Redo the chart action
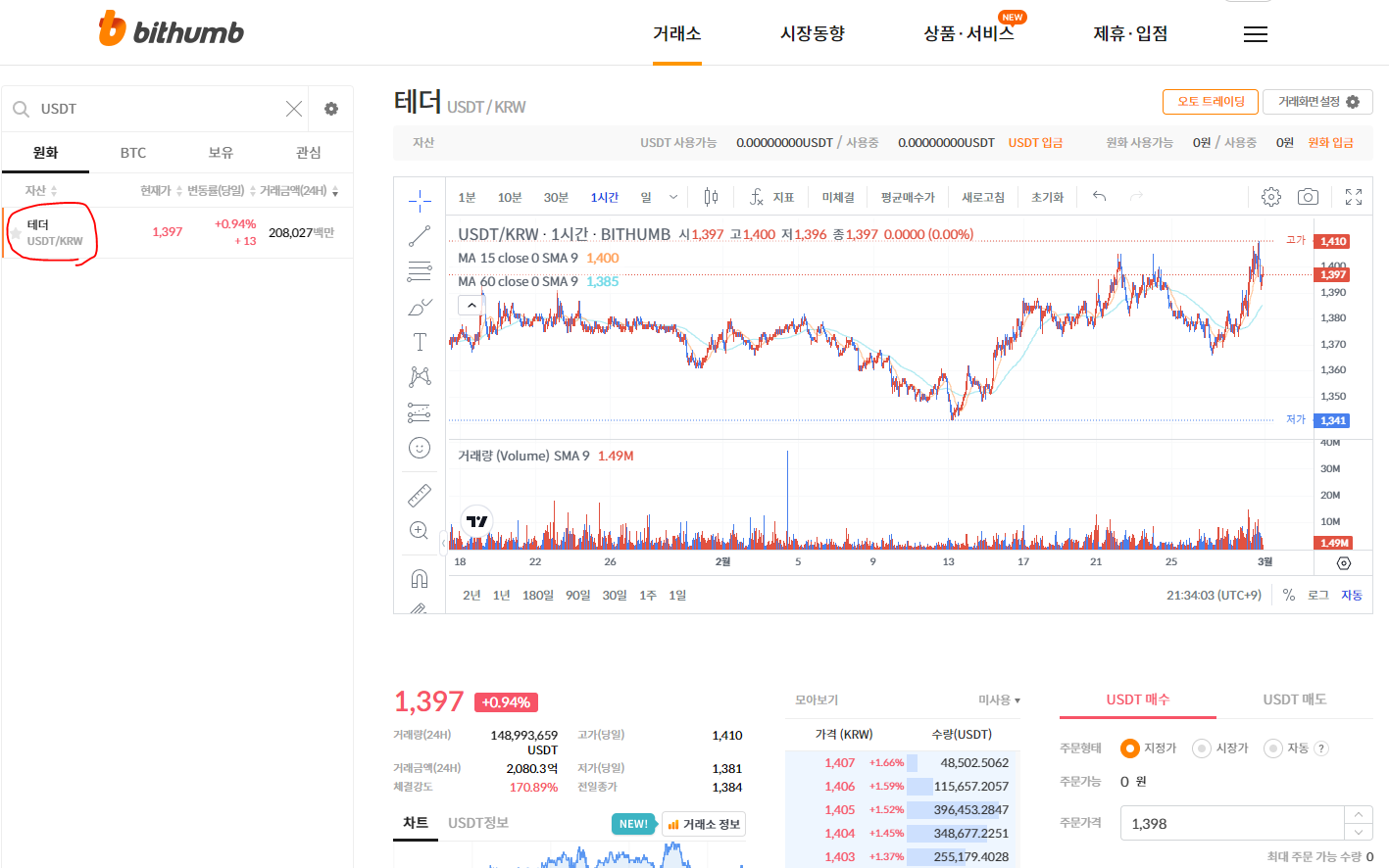This screenshot has height=868, width=1389. click(1137, 197)
